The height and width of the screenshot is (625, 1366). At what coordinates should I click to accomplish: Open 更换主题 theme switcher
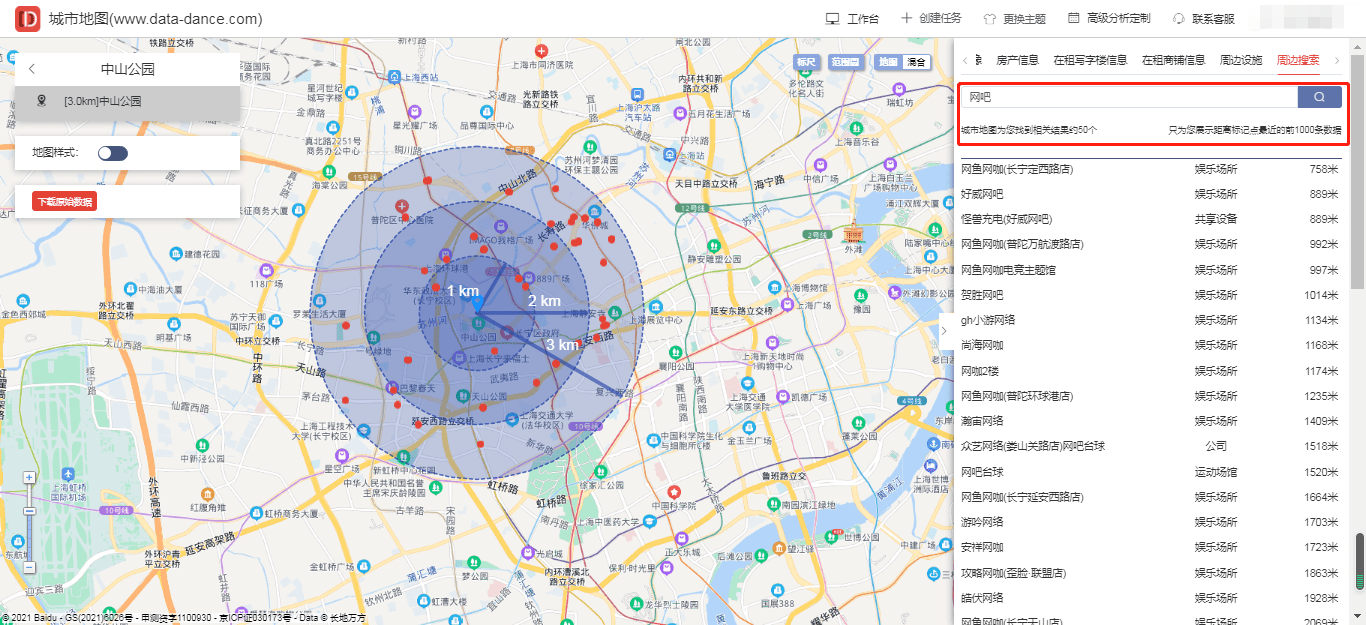pos(1015,18)
